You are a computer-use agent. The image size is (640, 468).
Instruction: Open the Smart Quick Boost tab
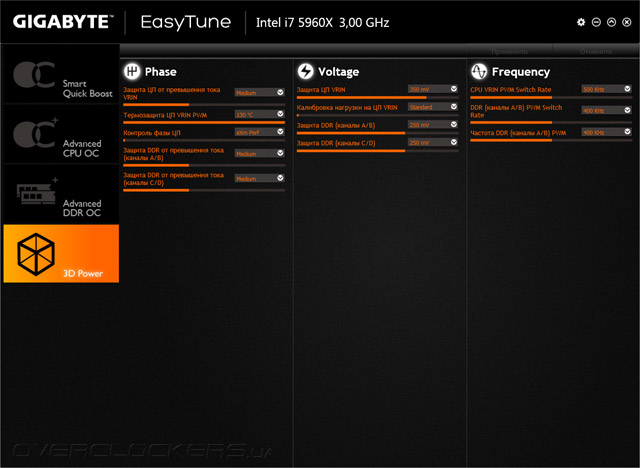[x=61, y=74]
